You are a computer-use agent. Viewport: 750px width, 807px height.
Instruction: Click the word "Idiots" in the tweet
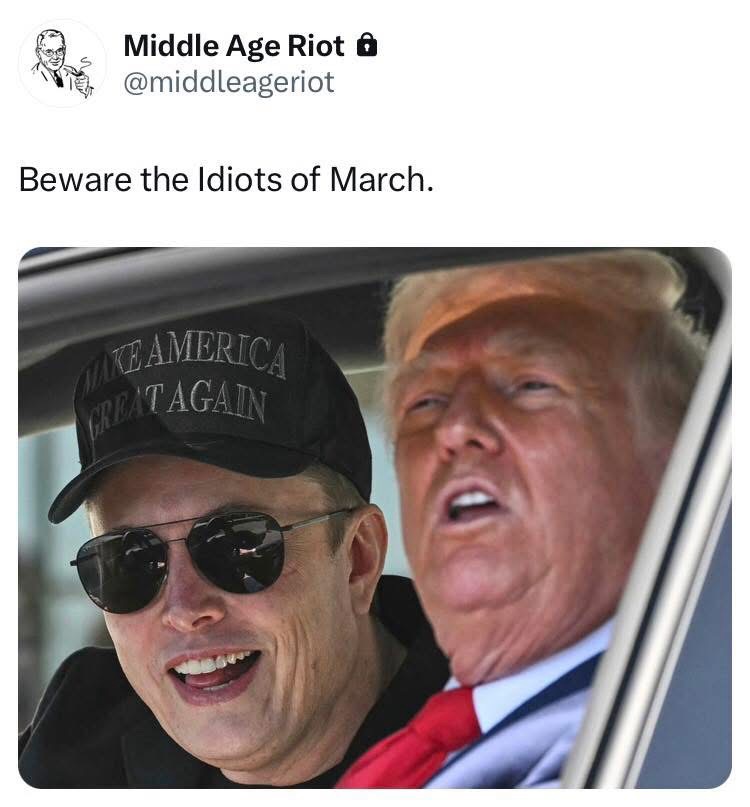click(240, 180)
